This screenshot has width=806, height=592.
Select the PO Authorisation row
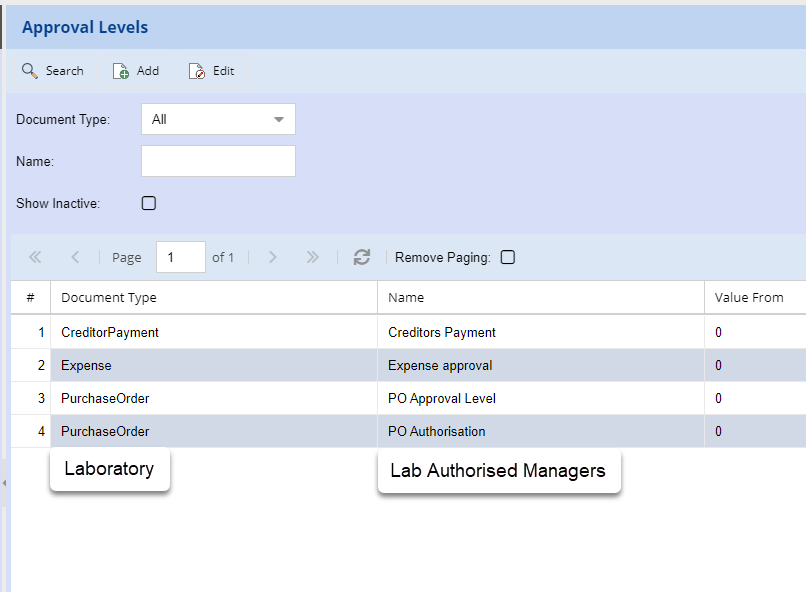tap(437, 431)
